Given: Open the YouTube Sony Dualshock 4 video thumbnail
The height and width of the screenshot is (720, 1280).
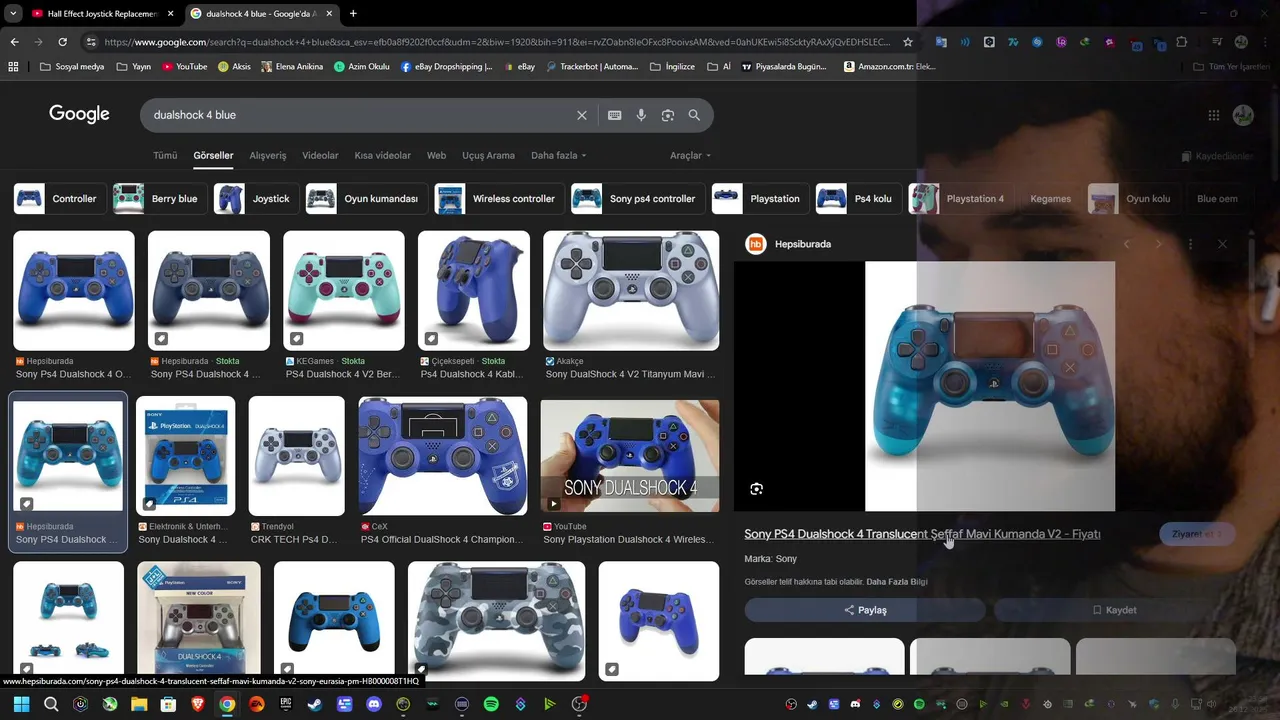Looking at the screenshot, I should [630, 456].
